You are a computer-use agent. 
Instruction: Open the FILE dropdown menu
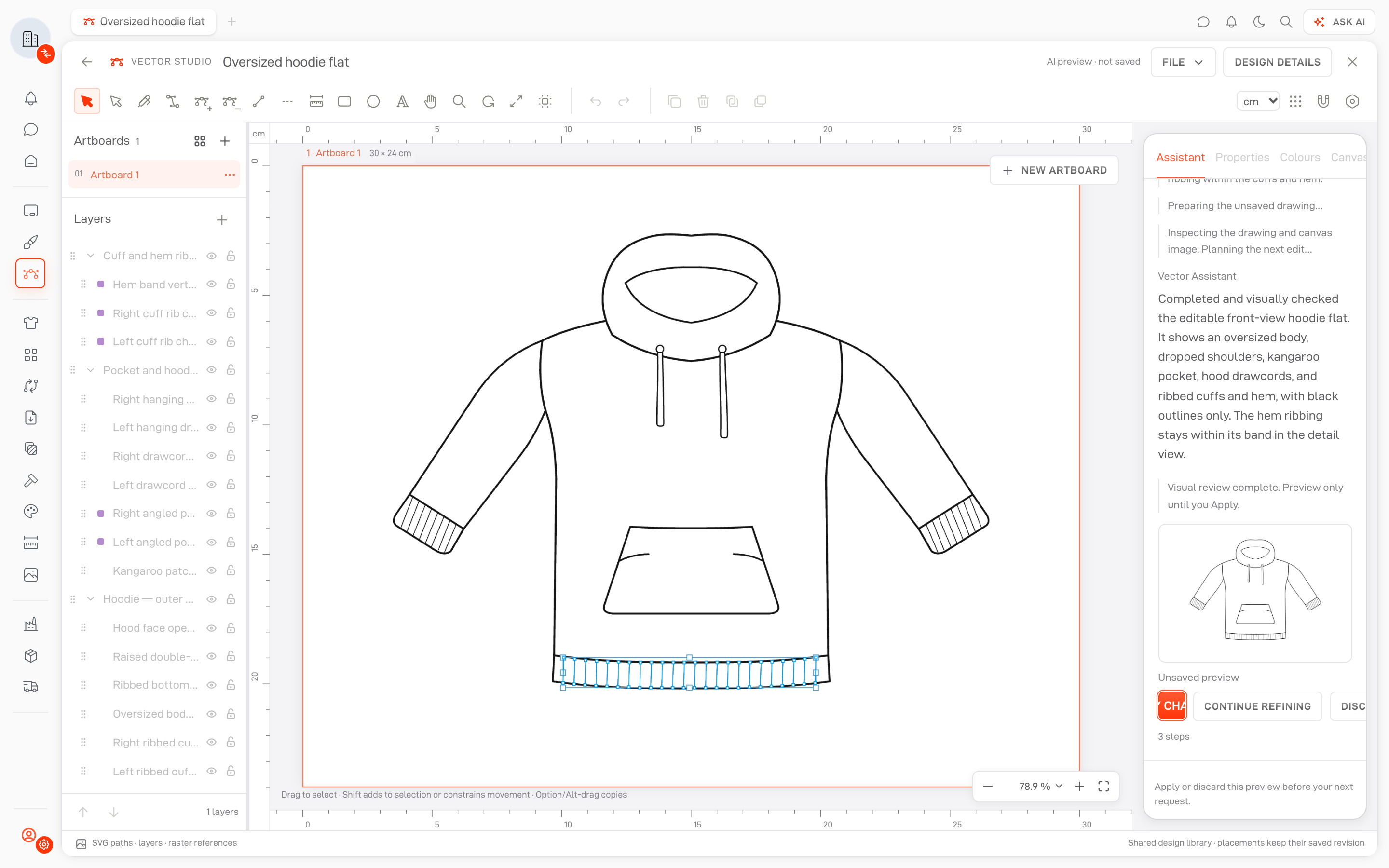(1183, 62)
